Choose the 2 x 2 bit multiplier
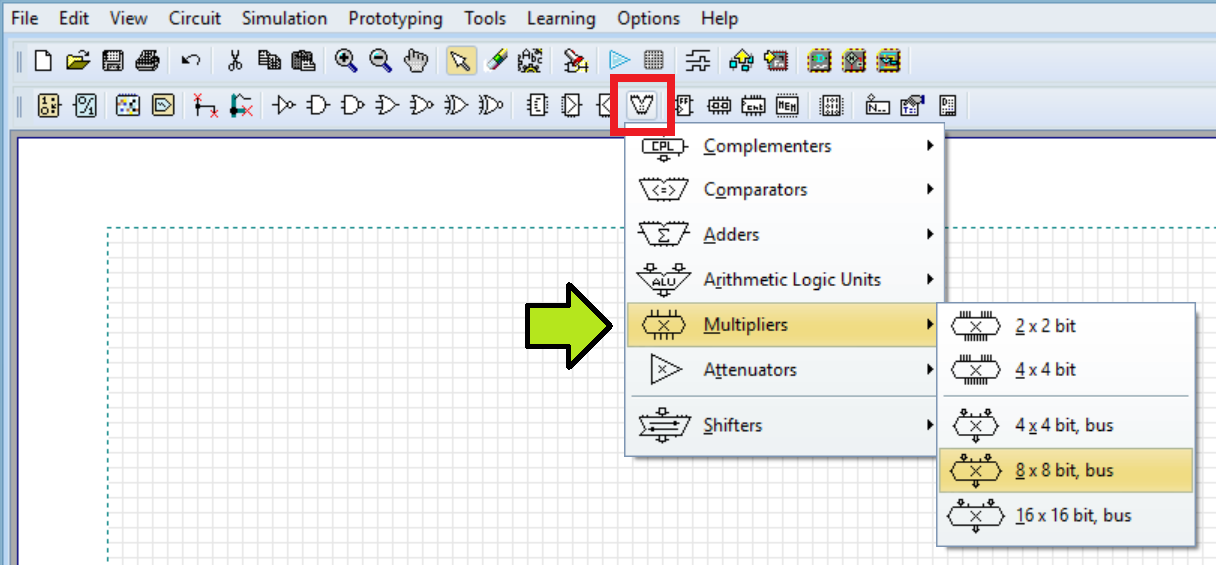Viewport: 1216px width, 565px height. tap(1066, 326)
